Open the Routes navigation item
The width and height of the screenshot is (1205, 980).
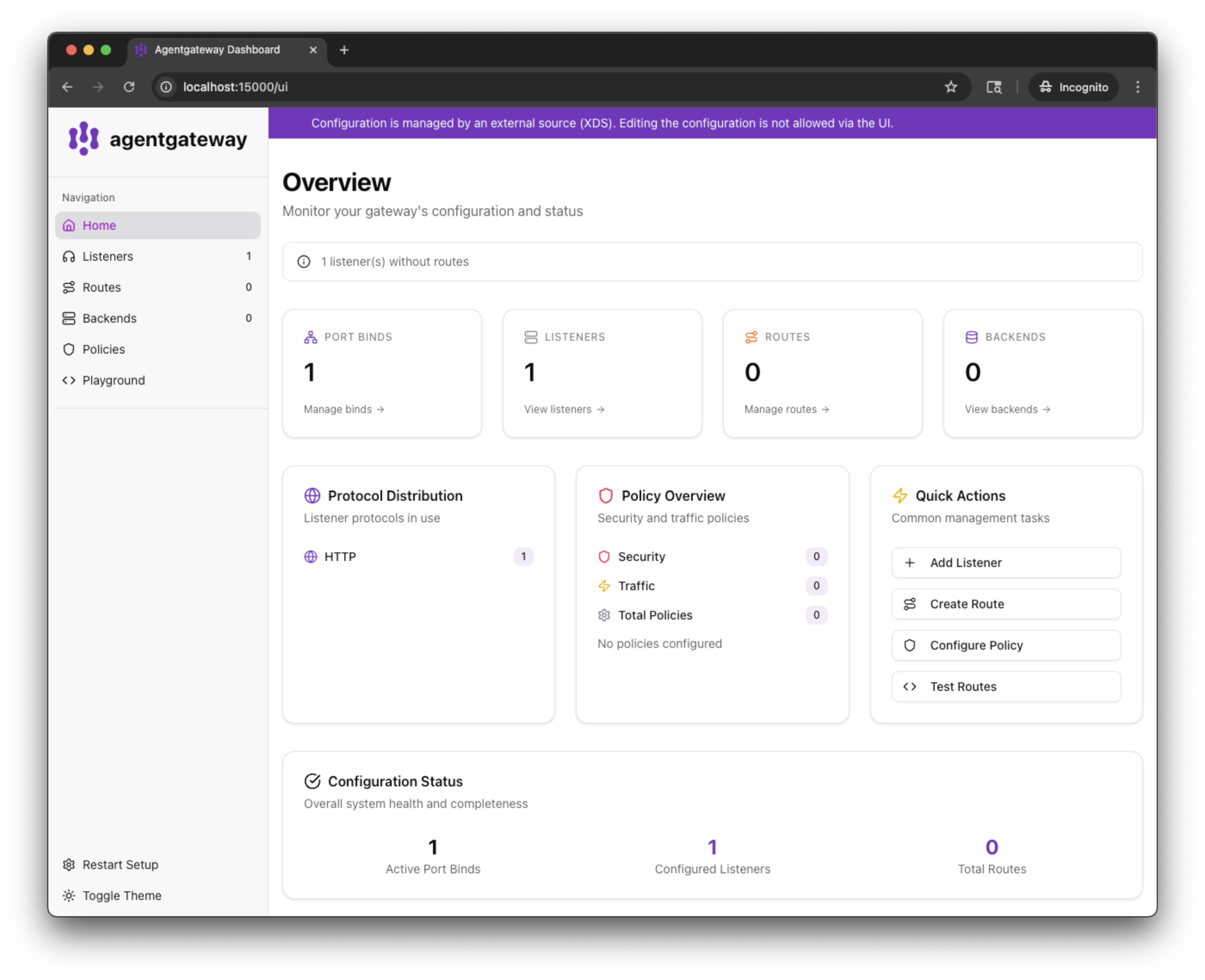[102, 287]
